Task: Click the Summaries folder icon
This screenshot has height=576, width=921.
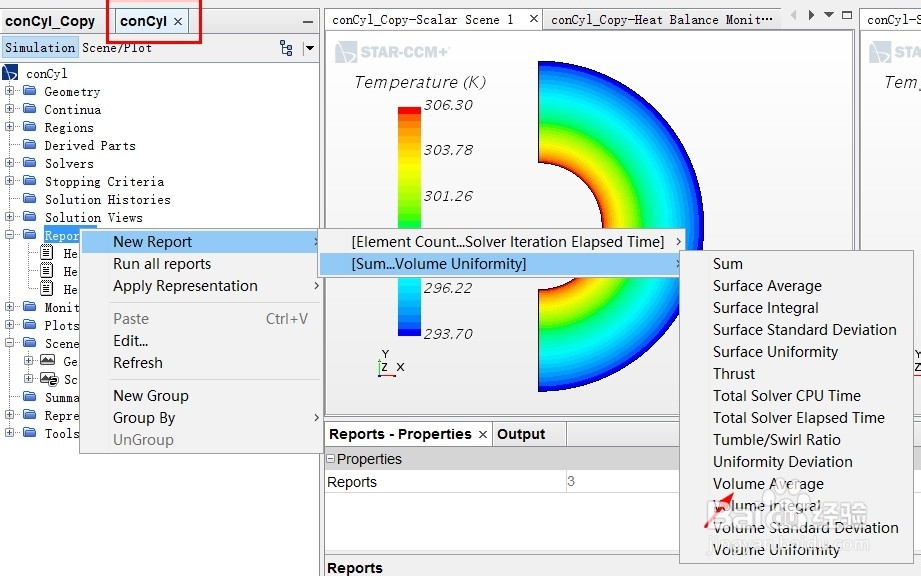Action: coord(29,397)
